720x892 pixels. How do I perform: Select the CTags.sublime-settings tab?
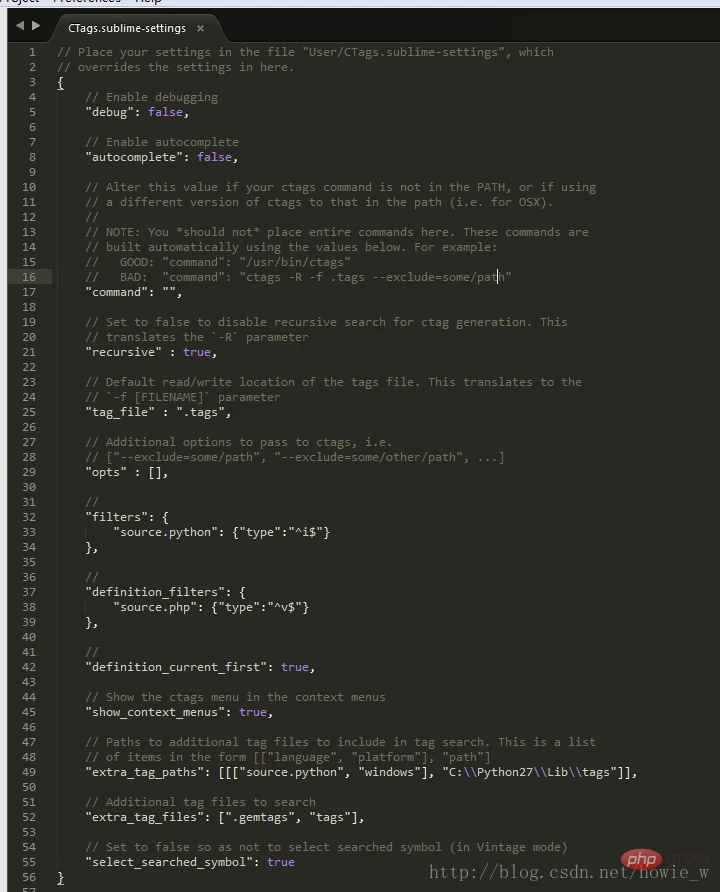(x=127, y=28)
